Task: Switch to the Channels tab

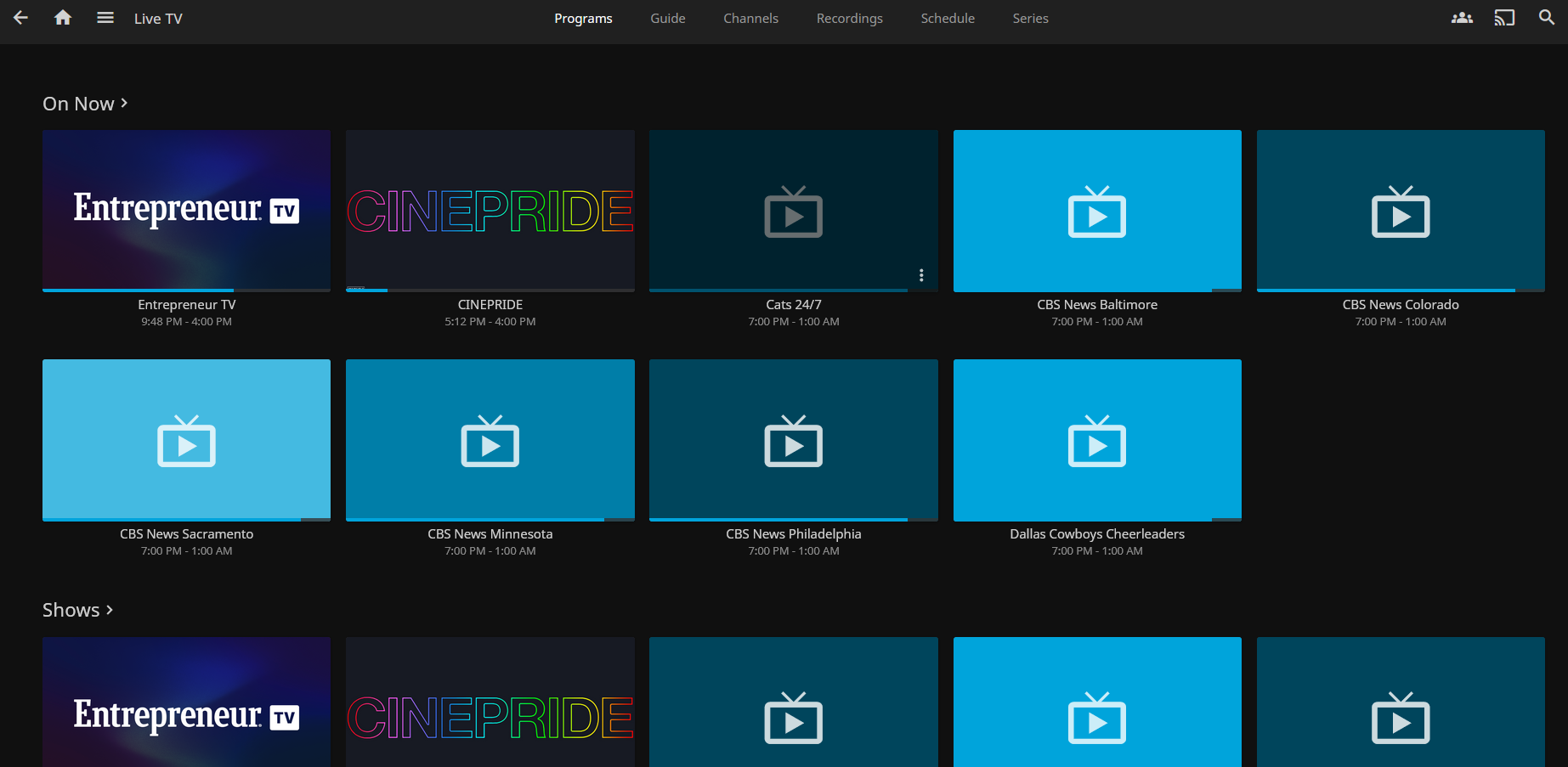Action: pyautogui.click(x=750, y=19)
